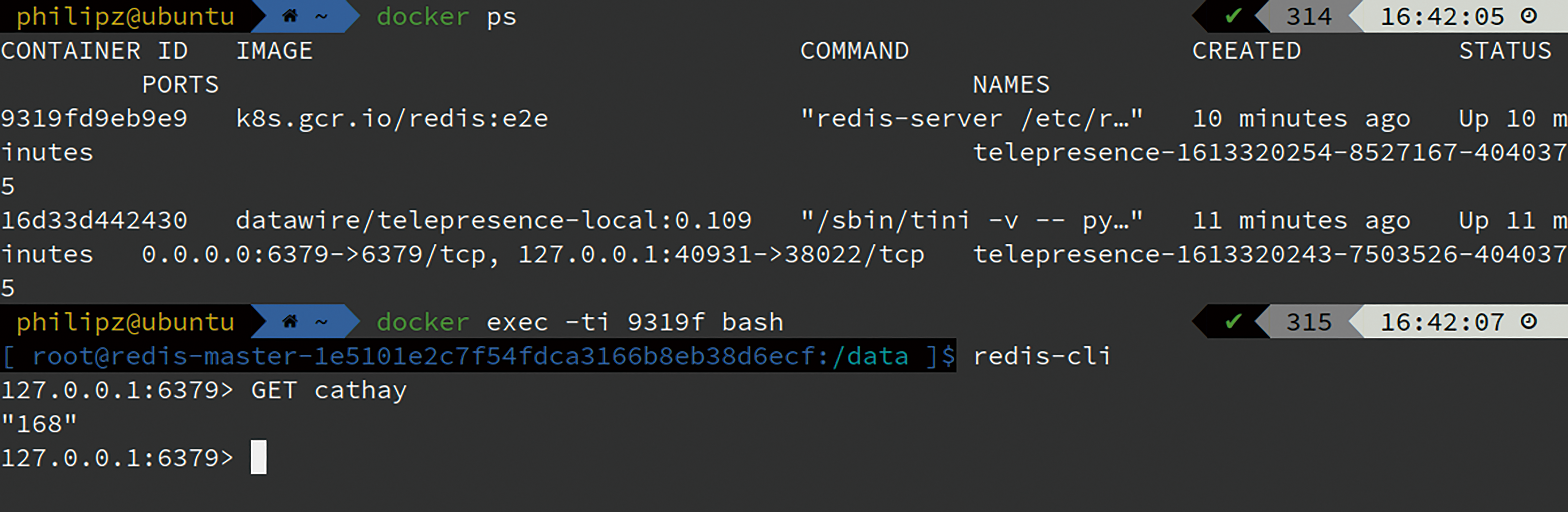1568x512 pixels.
Task: Click the /data path in root prompt
Action: click(871, 356)
